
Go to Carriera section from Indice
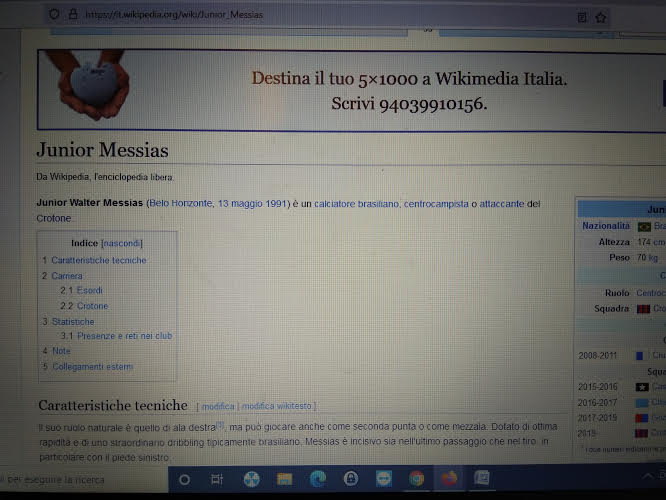pos(67,275)
